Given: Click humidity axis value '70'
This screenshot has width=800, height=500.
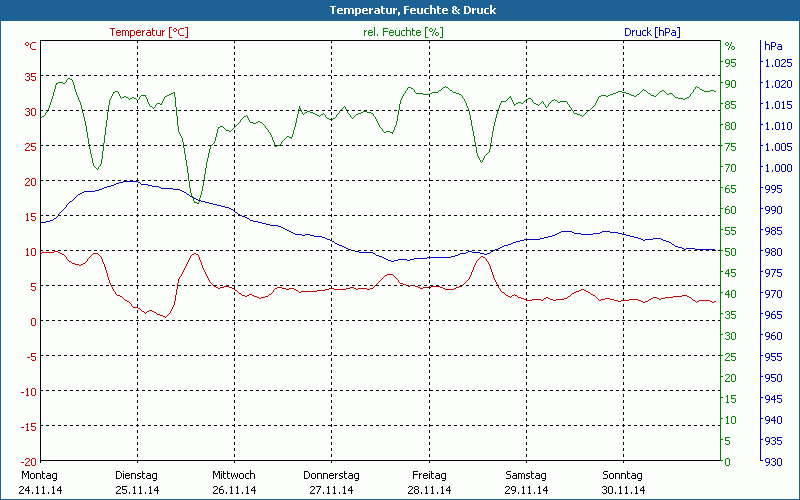Looking at the screenshot, I should pyautogui.click(x=731, y=168).
